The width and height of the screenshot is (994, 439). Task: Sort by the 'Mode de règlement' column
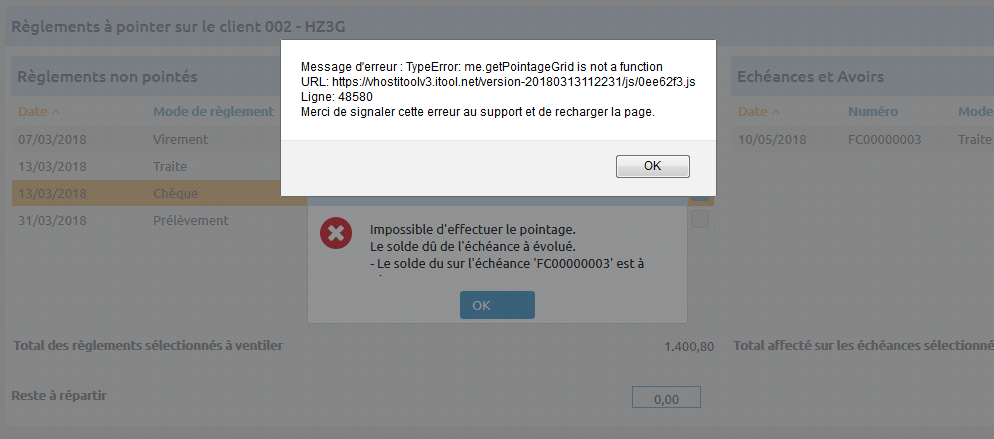tap(213, 111)
